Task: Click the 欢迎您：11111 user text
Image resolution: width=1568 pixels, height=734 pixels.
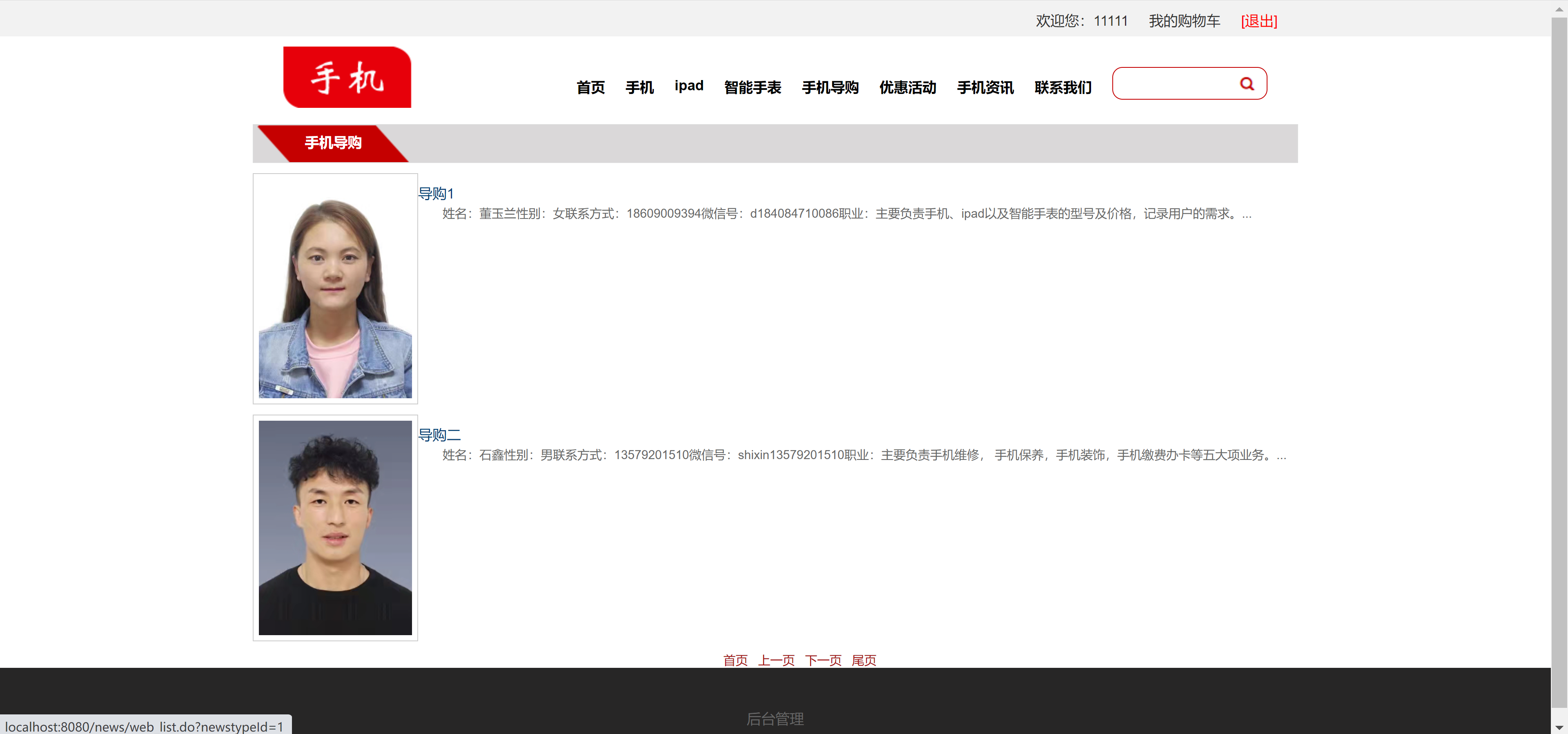Action: coord(1082,21)
